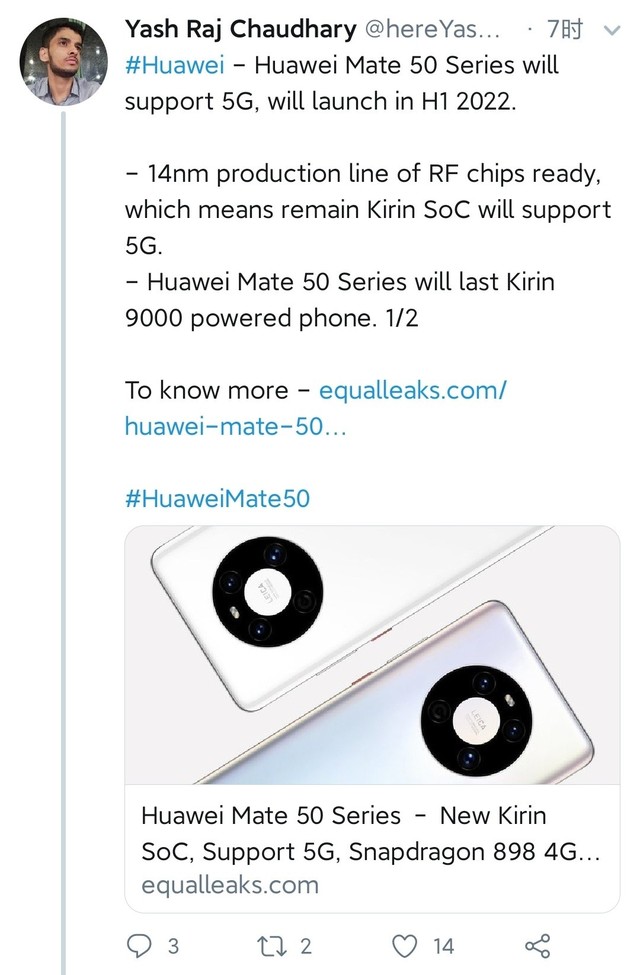Open the share icon menu
The height and width of the screenshot is (975, 640).
pyautogui.click(x=537, y=945)
